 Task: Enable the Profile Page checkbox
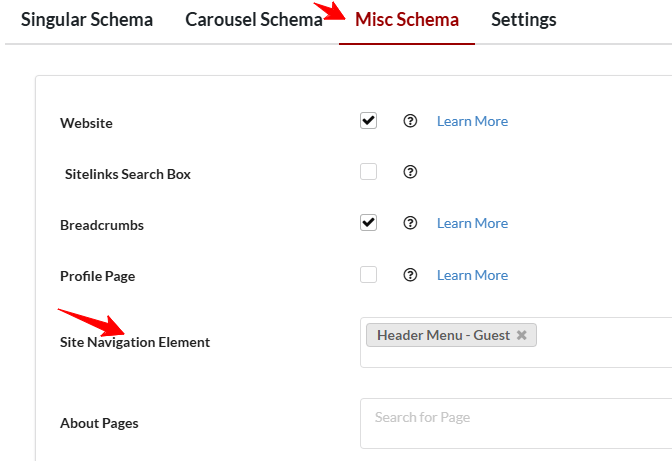(369, 275)
